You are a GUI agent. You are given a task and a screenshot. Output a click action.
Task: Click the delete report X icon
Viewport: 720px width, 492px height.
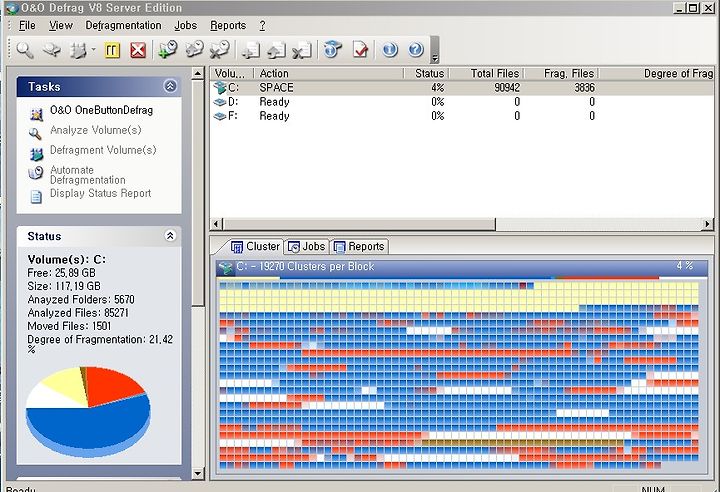click(x=302, y=50)
